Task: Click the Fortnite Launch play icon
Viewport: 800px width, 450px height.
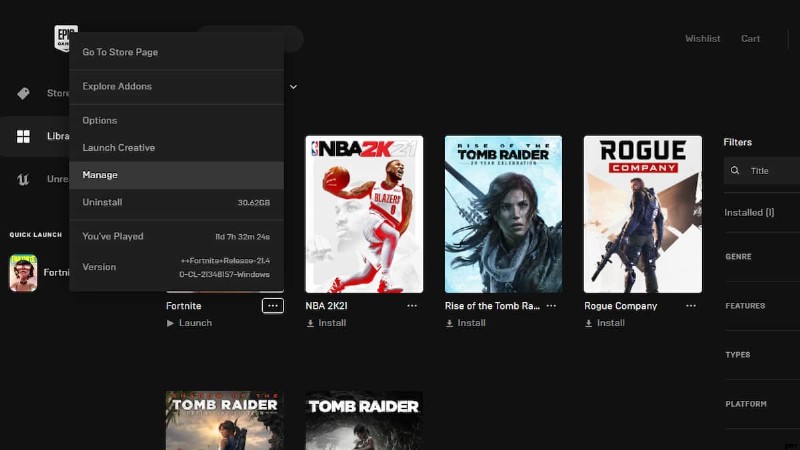Action: point(170,323)
